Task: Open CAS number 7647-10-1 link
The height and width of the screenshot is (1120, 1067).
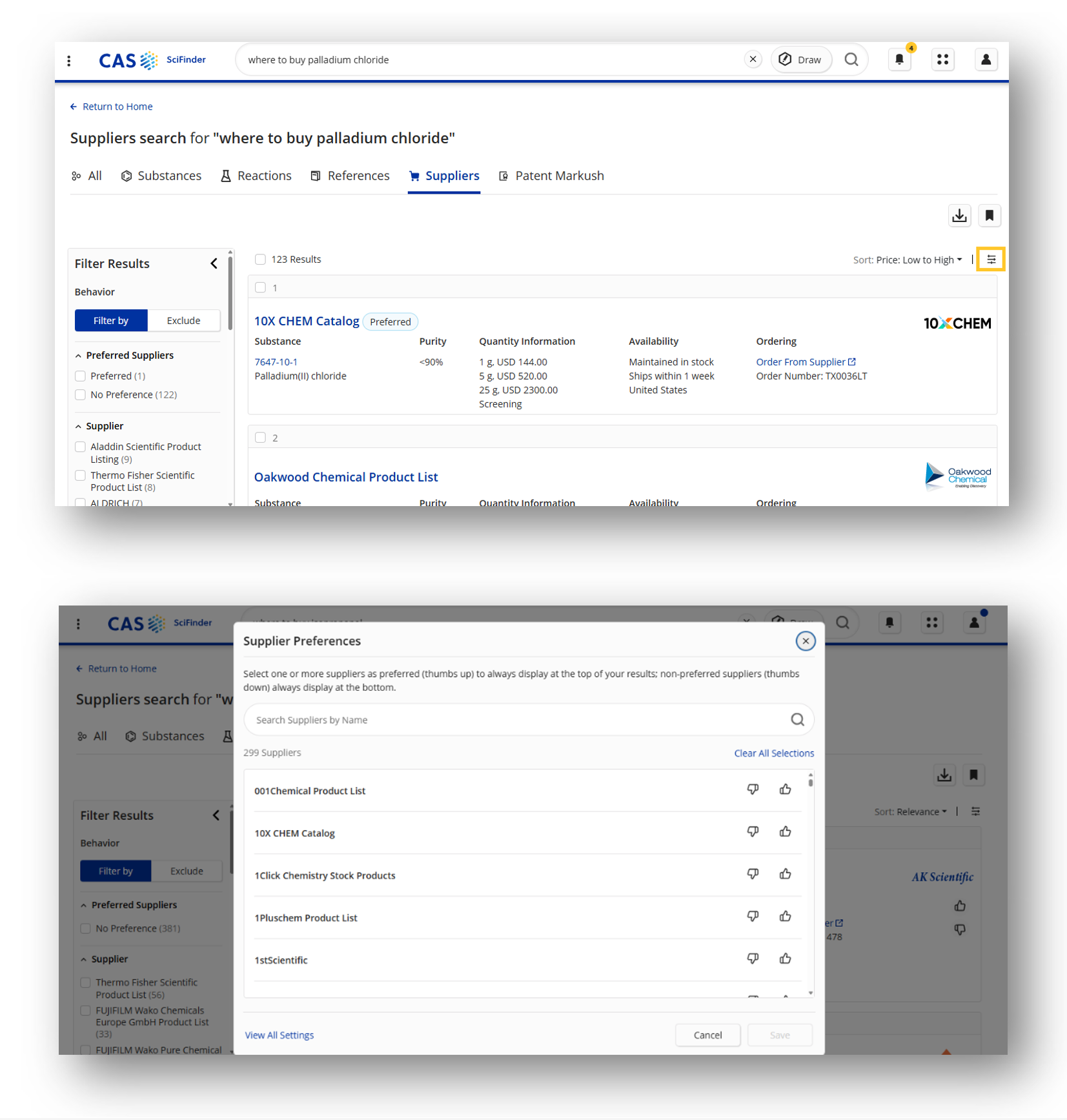Action: 276,362
